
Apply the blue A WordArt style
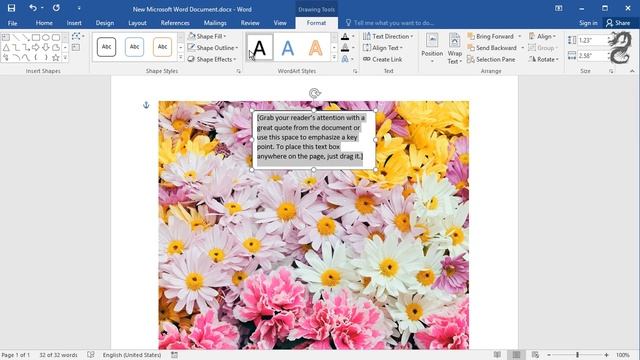(x=288, y=48)
